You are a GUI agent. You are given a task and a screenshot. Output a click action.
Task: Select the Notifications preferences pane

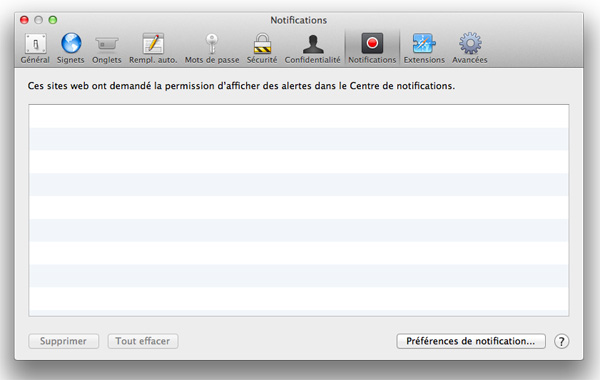(x=372, y=48)
